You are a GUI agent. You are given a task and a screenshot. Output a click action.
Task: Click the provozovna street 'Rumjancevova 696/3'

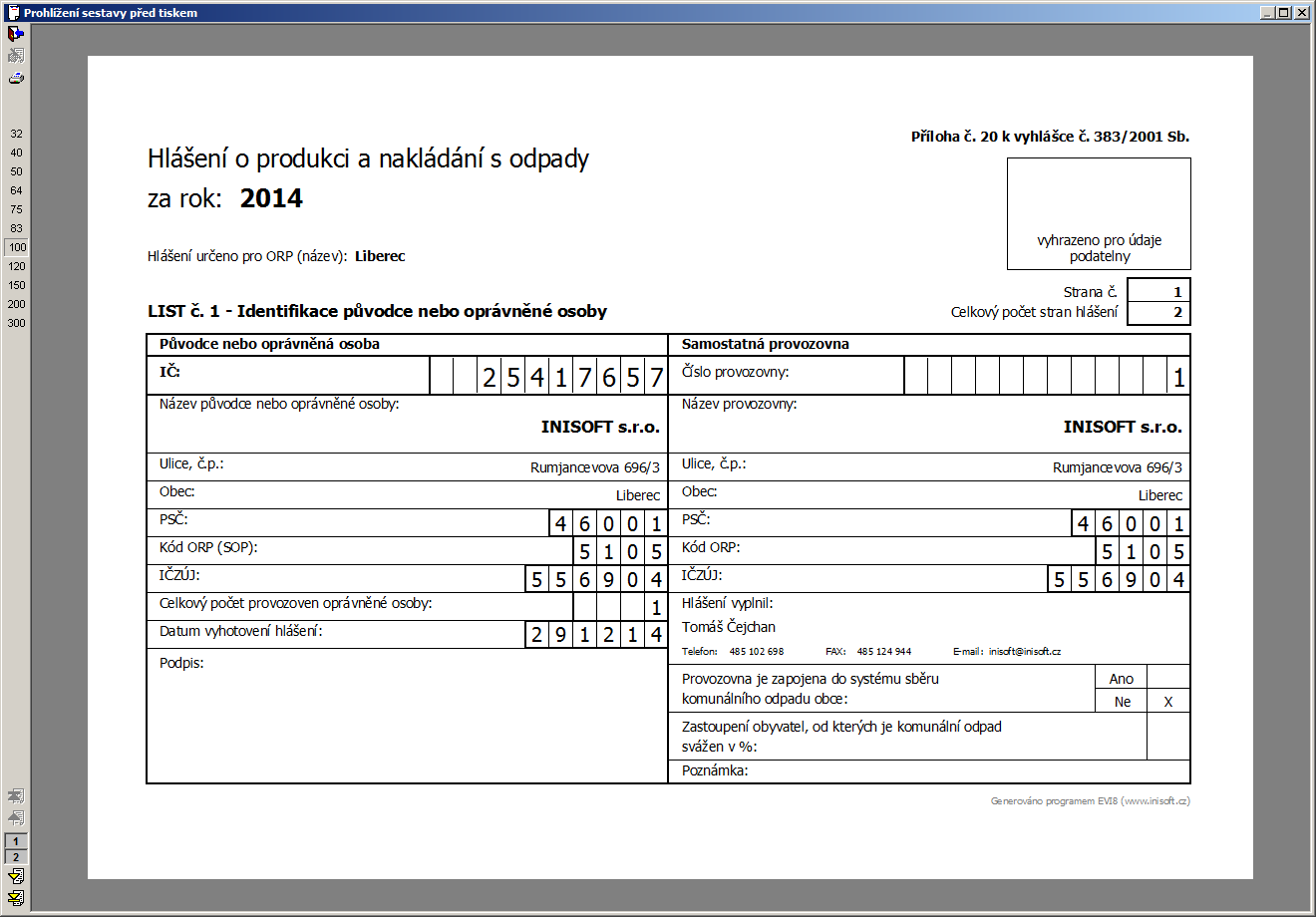[x=1118, y=467]
